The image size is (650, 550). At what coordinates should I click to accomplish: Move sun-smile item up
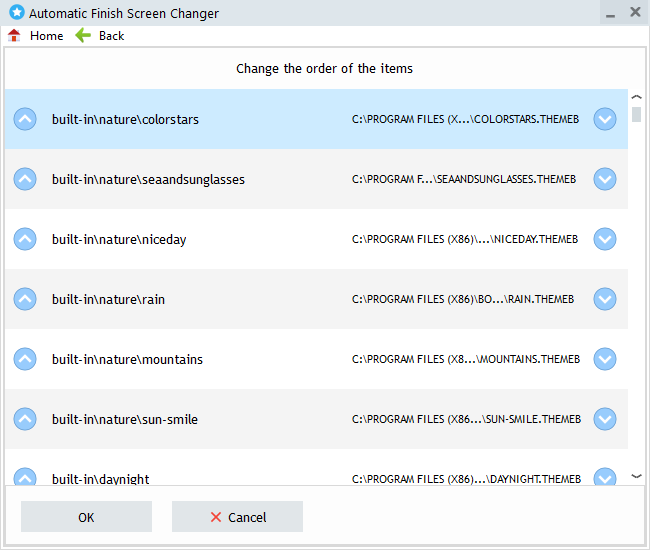[x=25, y=419]
